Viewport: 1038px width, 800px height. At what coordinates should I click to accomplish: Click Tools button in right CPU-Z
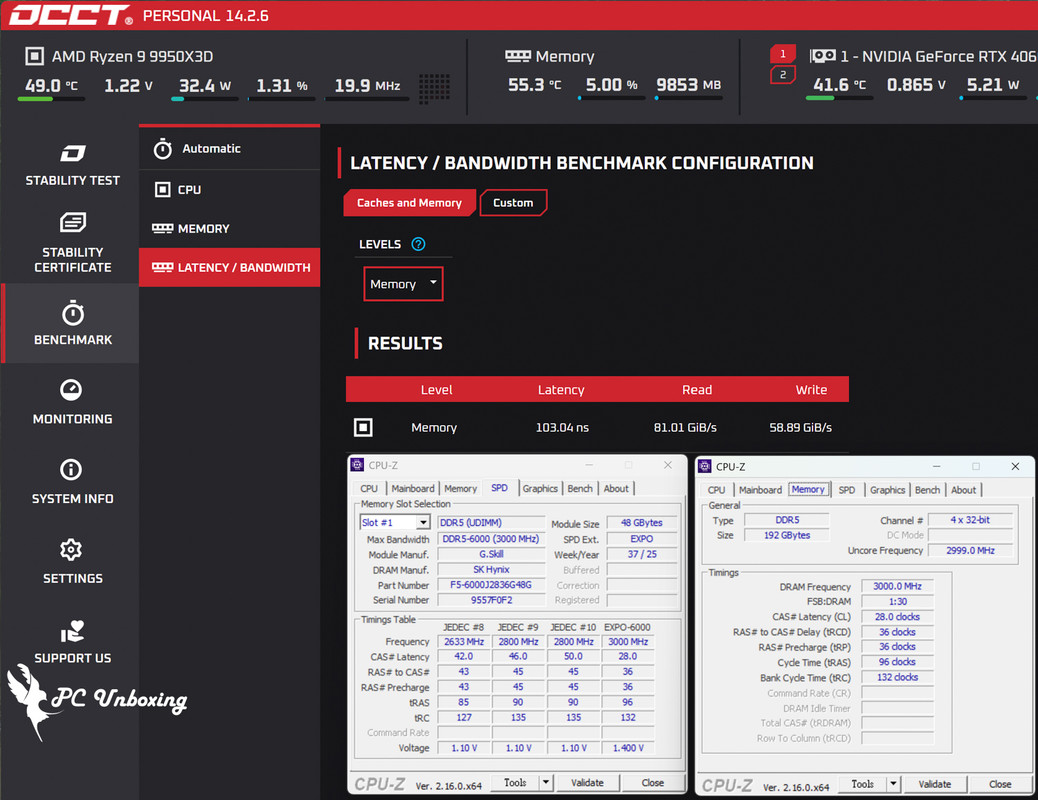point(863,783)
